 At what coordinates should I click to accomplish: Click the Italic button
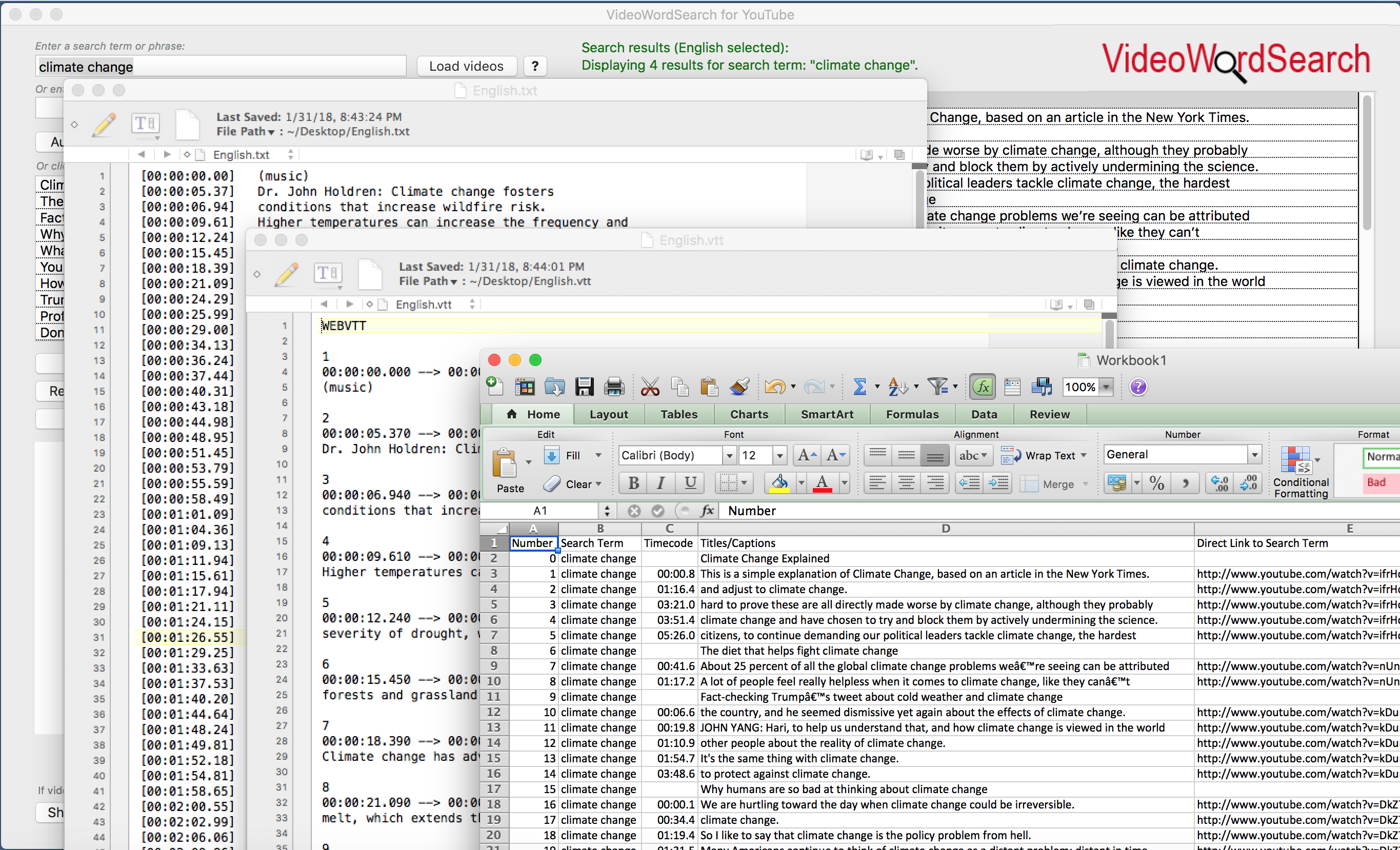click(661, 483)
